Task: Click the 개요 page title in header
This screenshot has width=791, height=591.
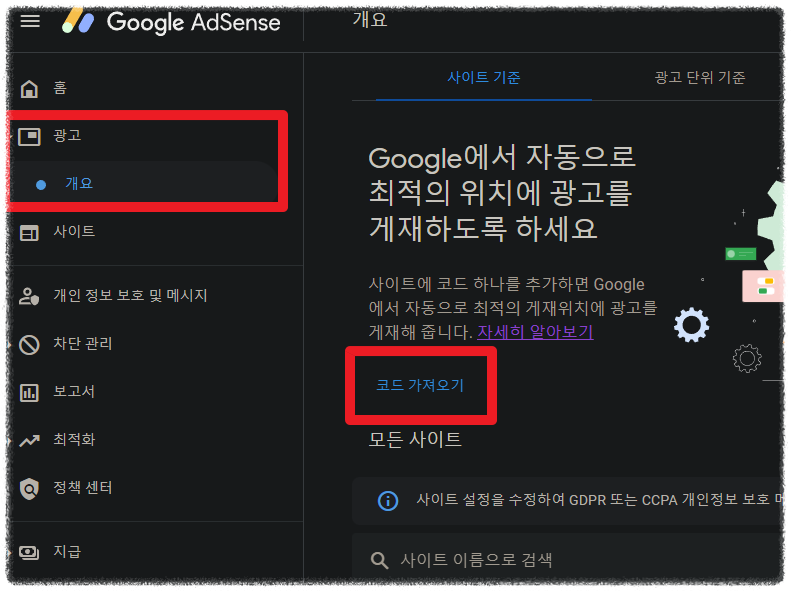Action: [x=370, y=20]
